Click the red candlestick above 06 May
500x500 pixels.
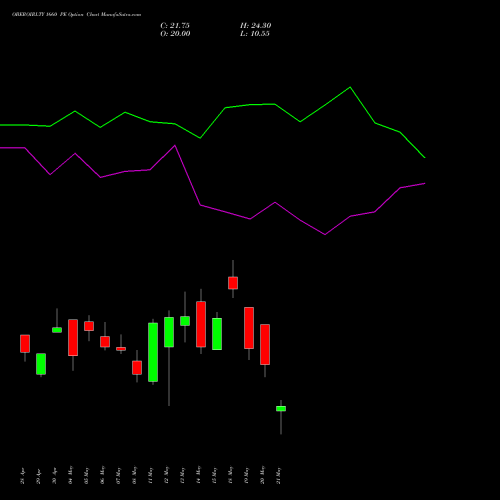point(105,342)
